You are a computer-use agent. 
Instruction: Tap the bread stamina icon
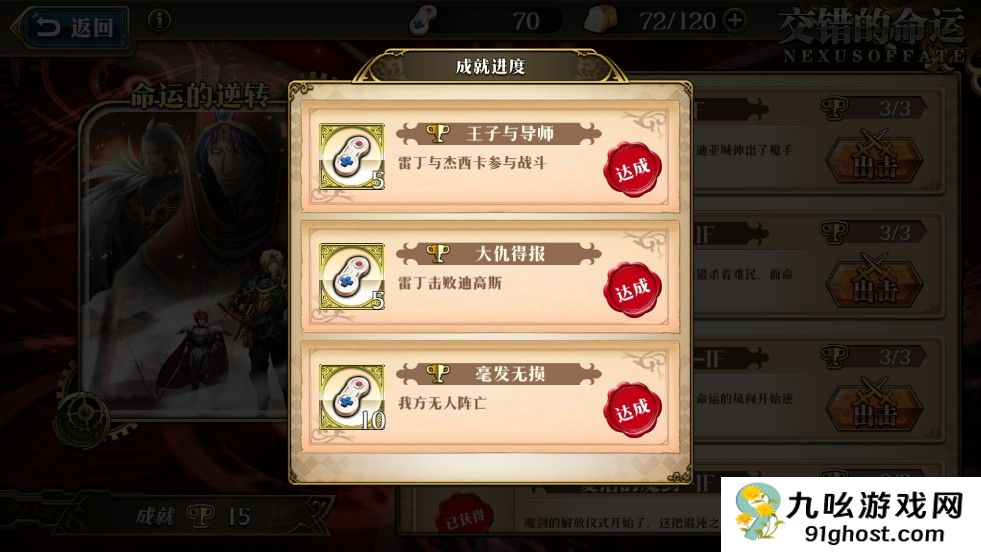600,21
